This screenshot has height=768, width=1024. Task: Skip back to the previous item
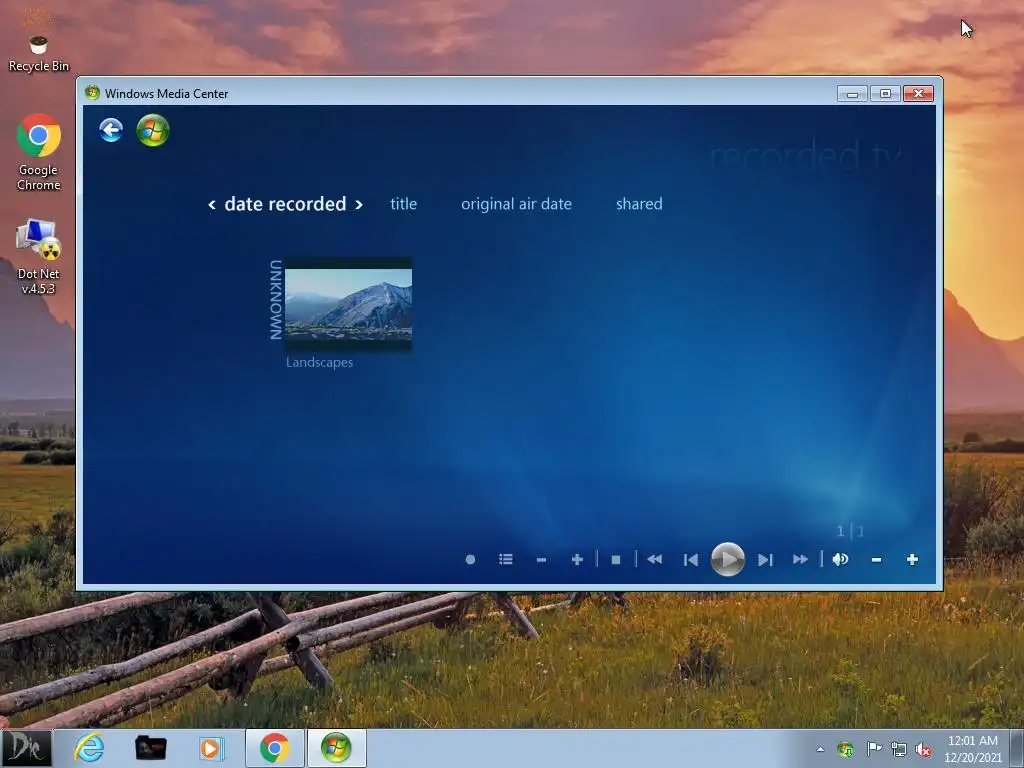click(x=690, y=560)
